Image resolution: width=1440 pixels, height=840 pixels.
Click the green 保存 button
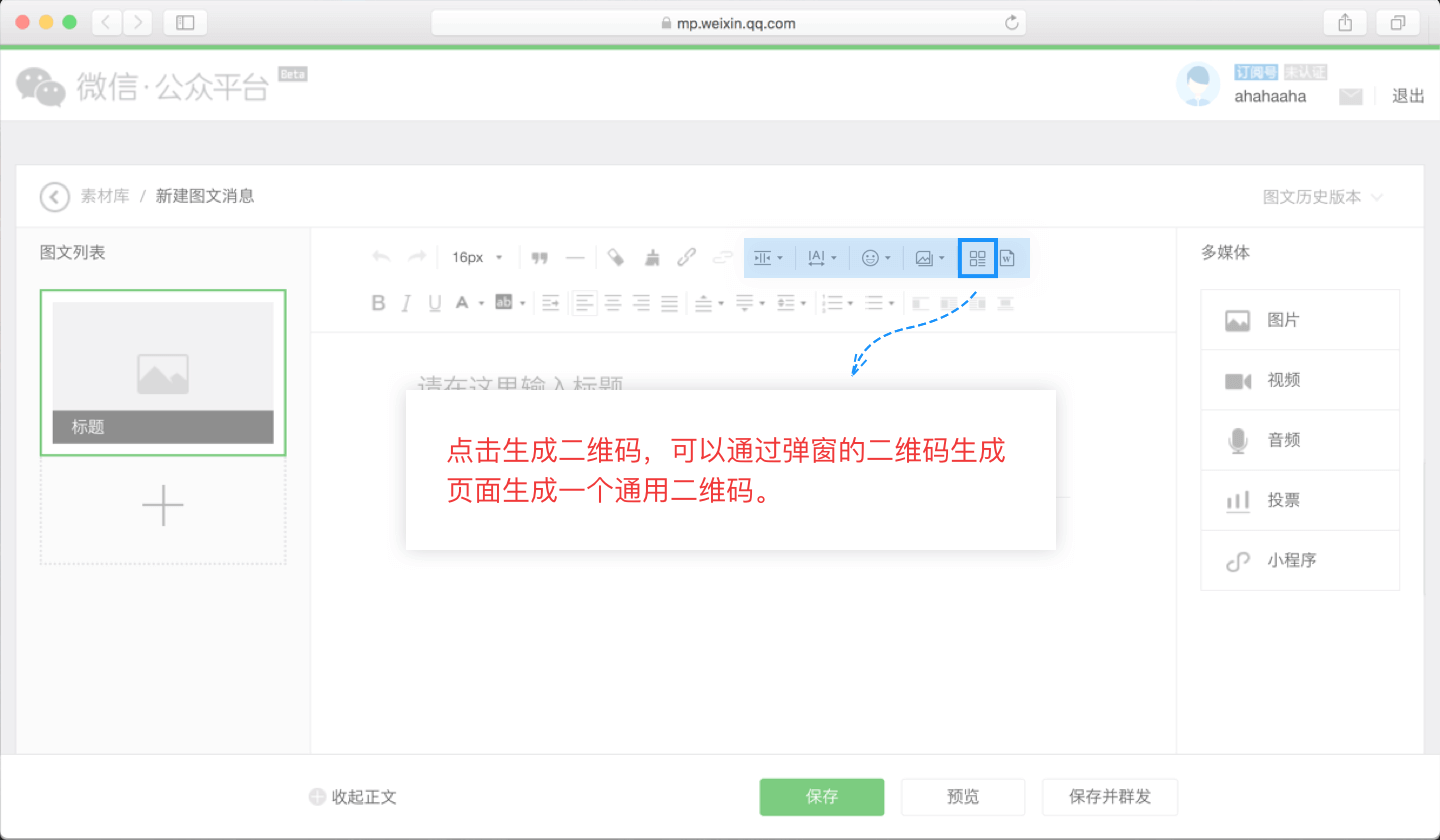point(822,797)
